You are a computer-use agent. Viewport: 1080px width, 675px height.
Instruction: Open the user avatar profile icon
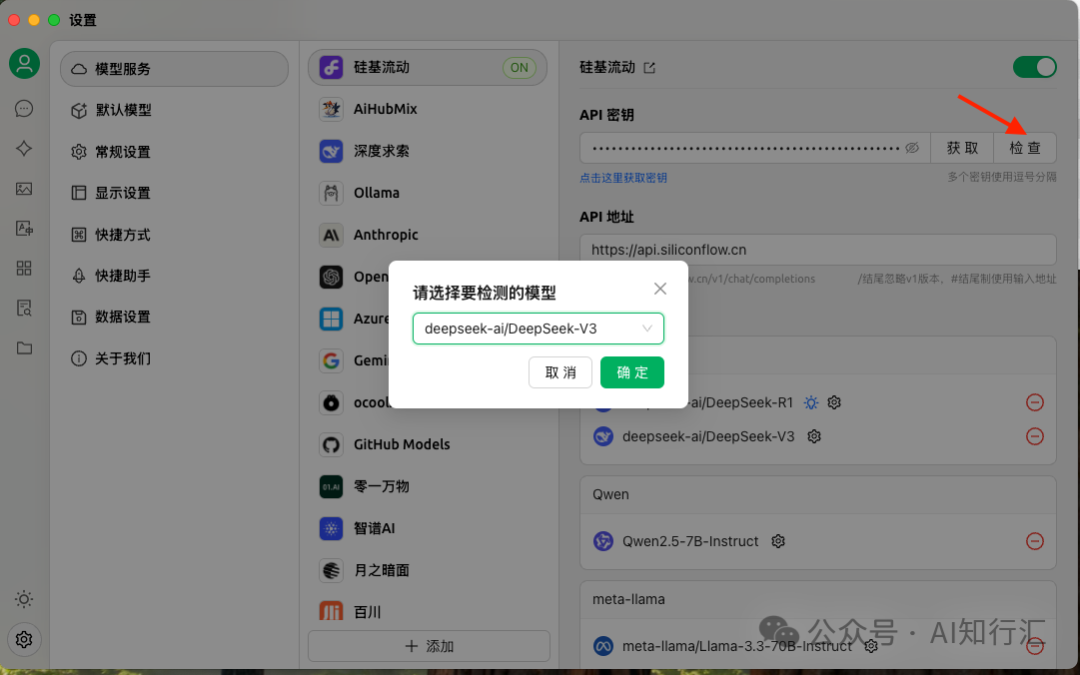click(x=24, y=63)
